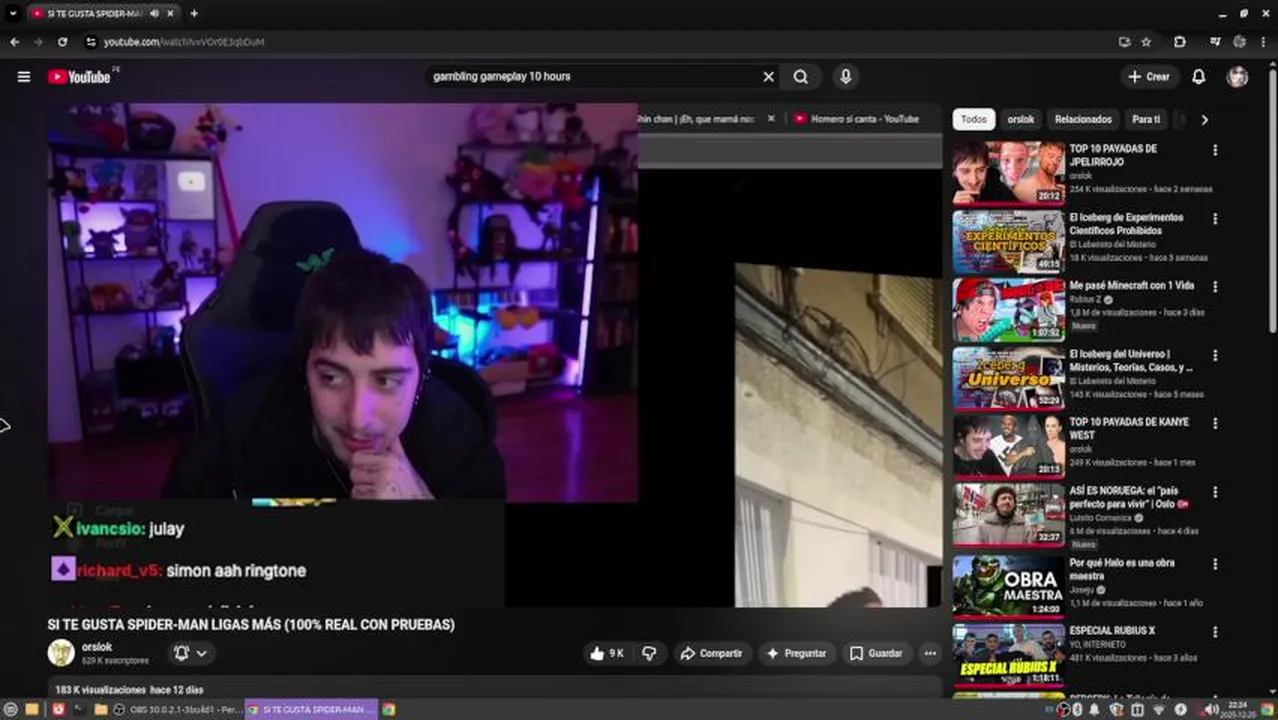Run search with the magnifier button
The height and width of the screenshot is (720, 1278).
[801, 77]
